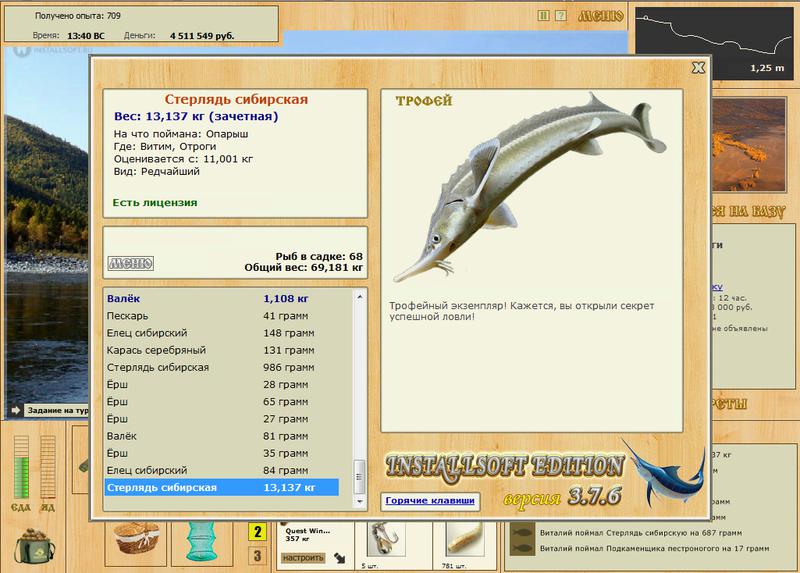The image size is (800, 573).
Task: Switch to tackle slot 2
Action: (x=257, y=532)
